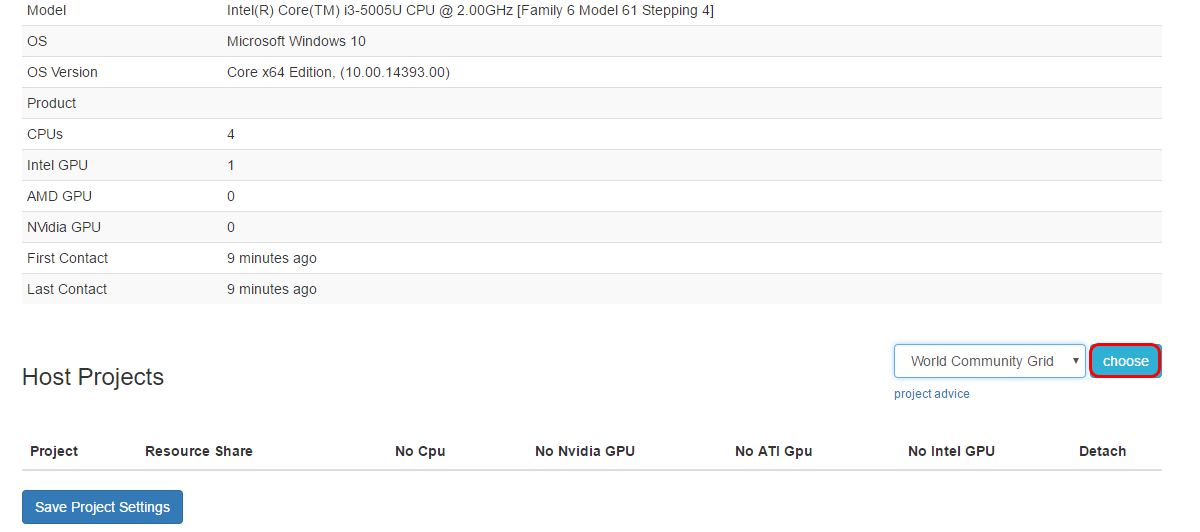Click the No Intel GPU column header
The height and width of the screenshot is (532, 1200).
951,451
